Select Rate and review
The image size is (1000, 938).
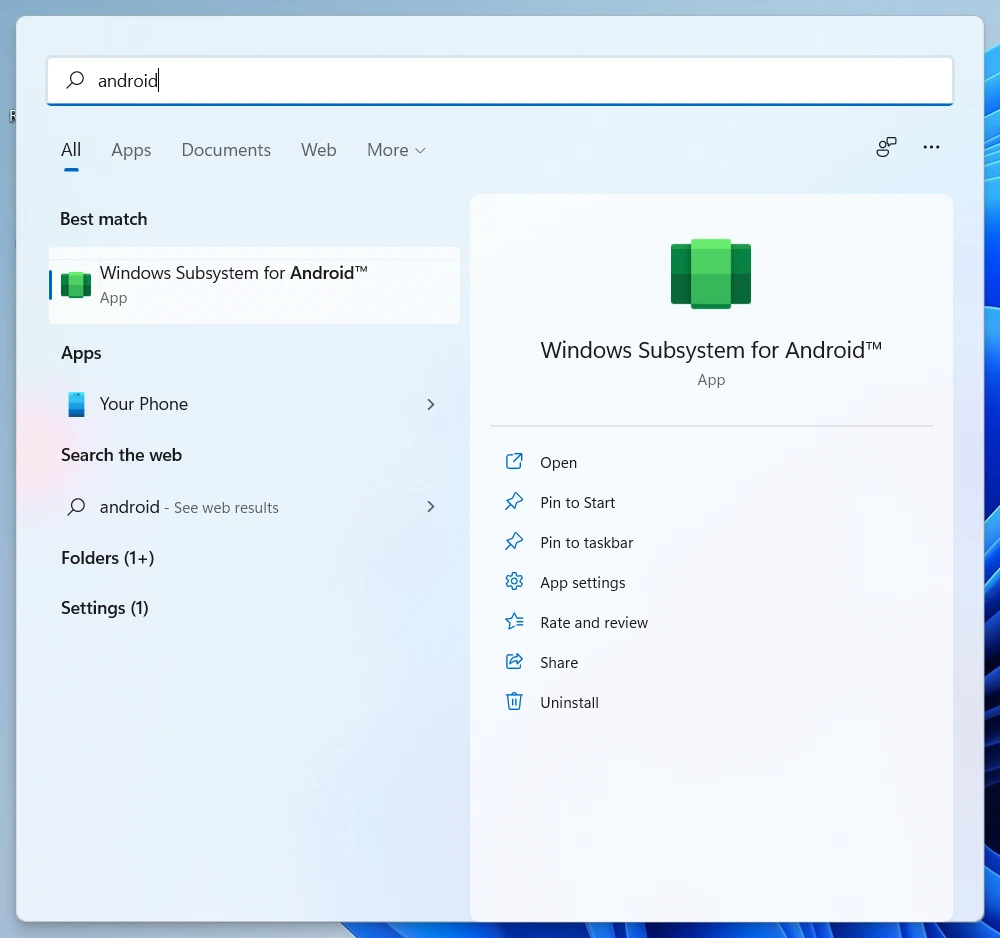(x=594, y=622)
